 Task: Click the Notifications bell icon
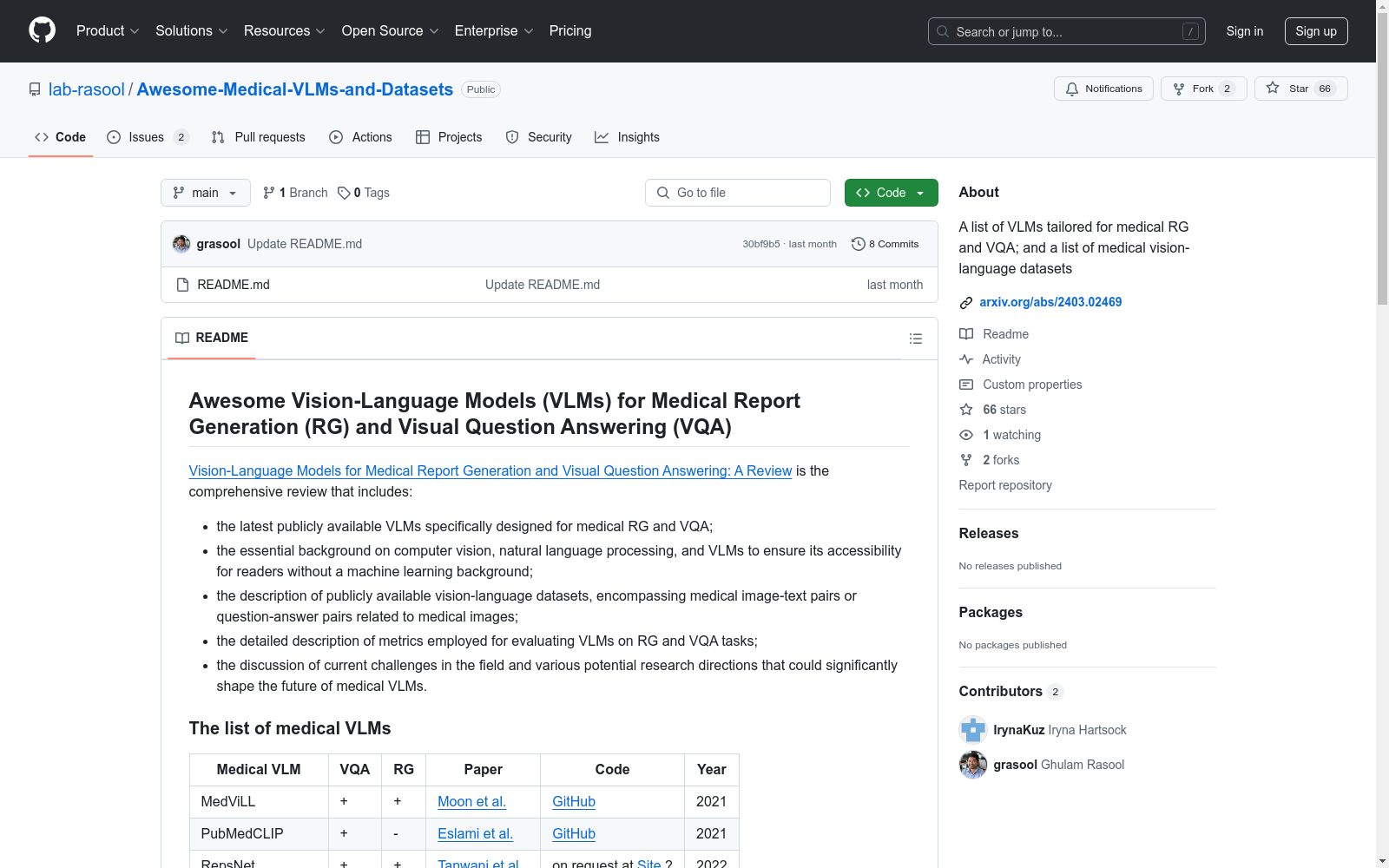(1072, 89)
